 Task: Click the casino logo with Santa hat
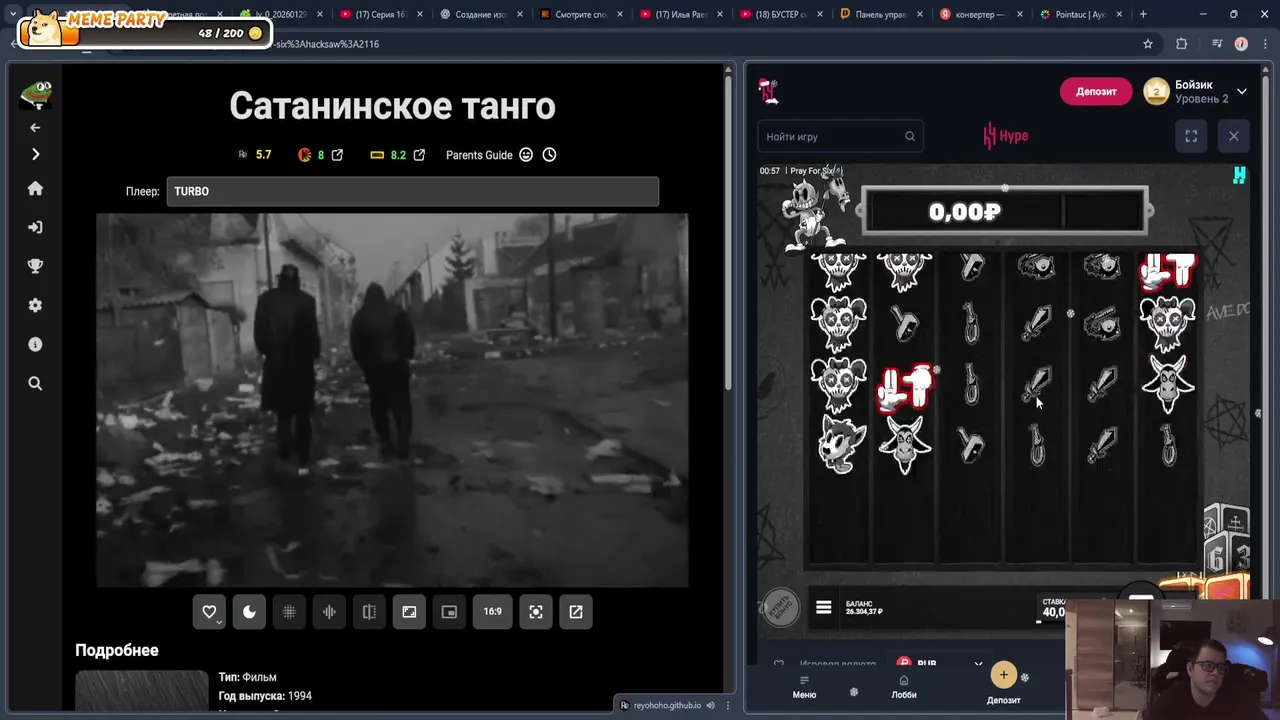(x=768, y=91)
